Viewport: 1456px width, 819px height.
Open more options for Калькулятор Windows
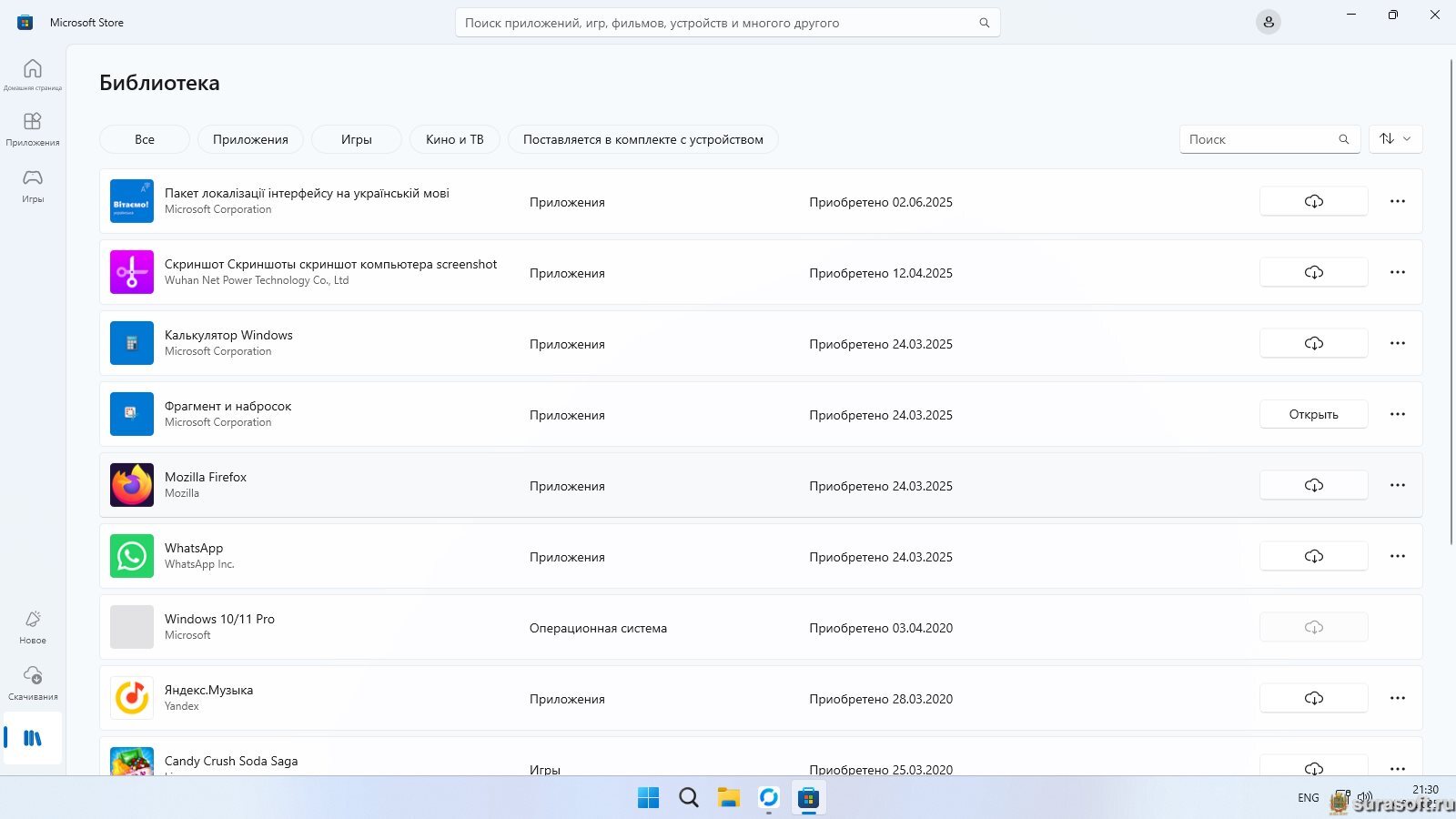(1397, 344)
